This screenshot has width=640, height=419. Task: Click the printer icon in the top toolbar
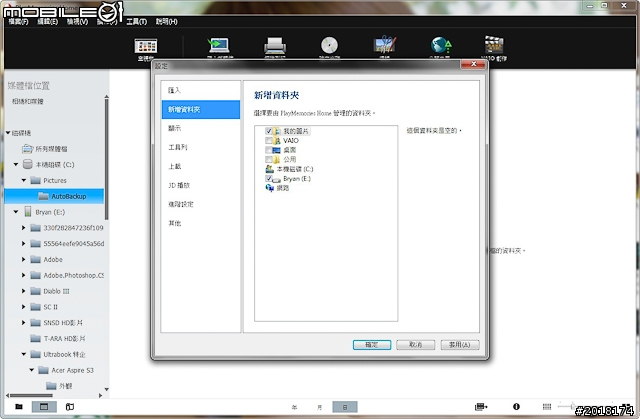tap(274, 45)
